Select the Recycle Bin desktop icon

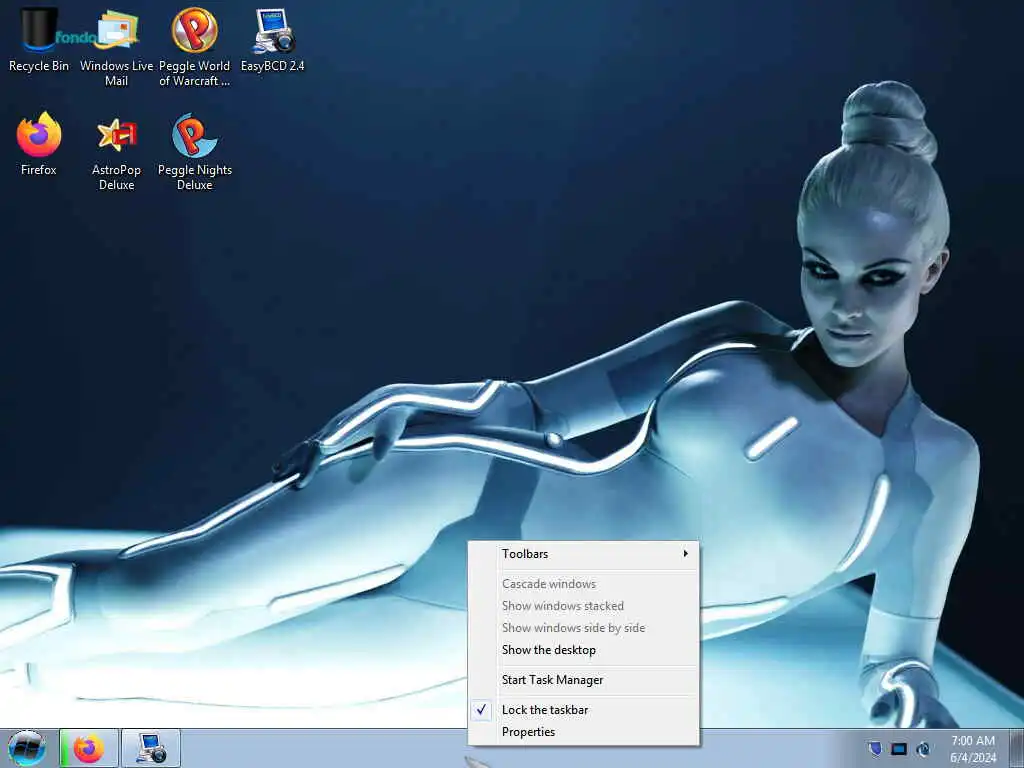click(39, 39)
